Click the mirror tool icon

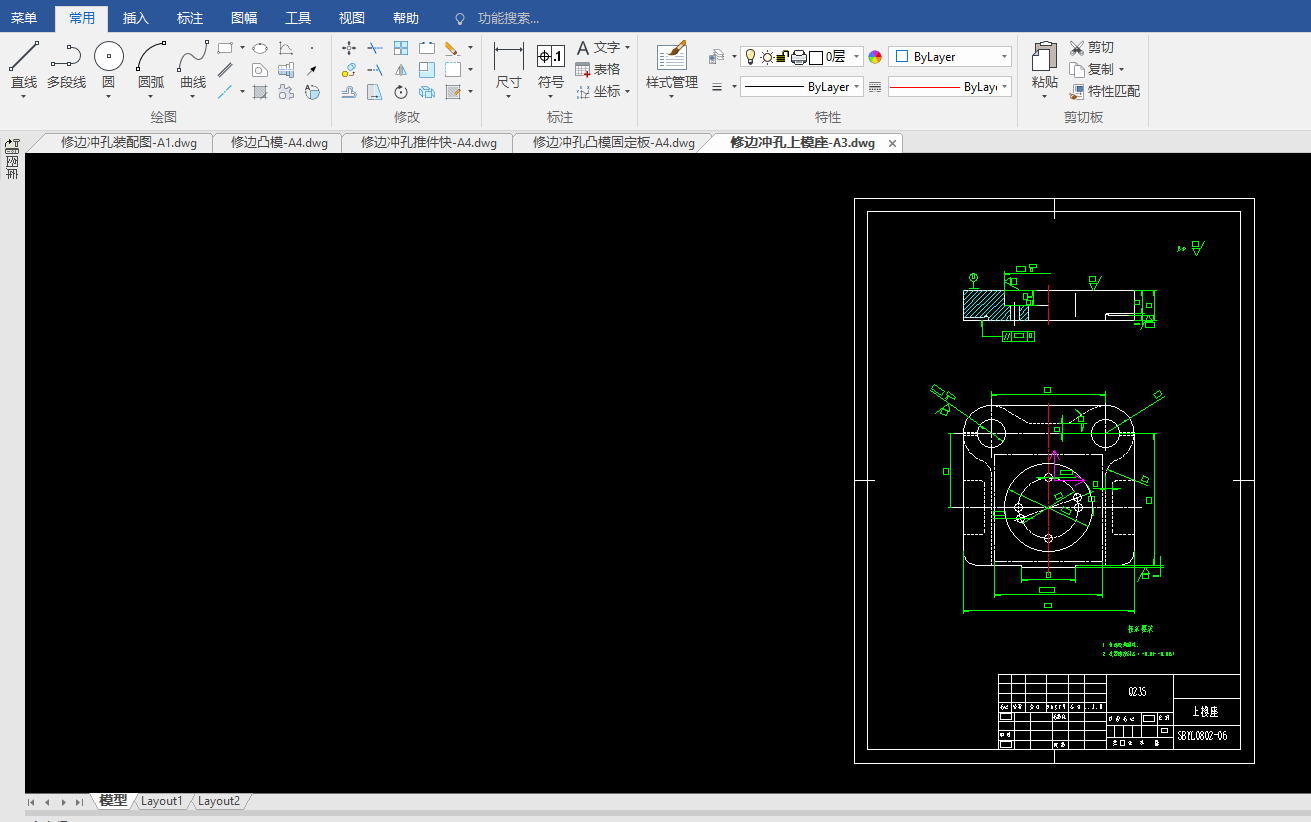point(401,70)
